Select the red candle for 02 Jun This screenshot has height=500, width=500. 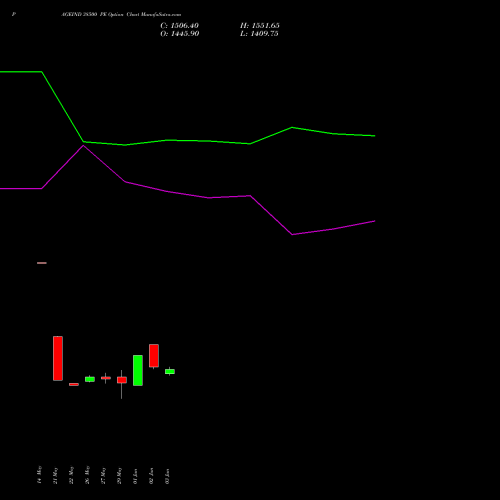[154, 356]
